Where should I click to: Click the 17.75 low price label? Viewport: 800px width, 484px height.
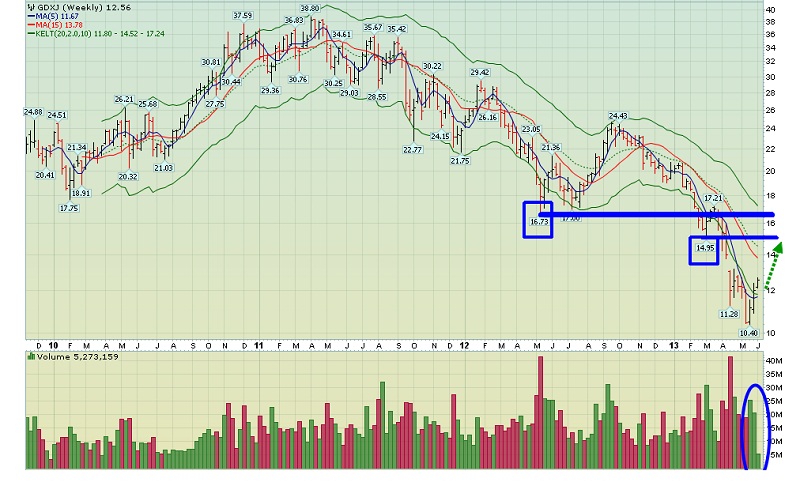coord(68,208)
